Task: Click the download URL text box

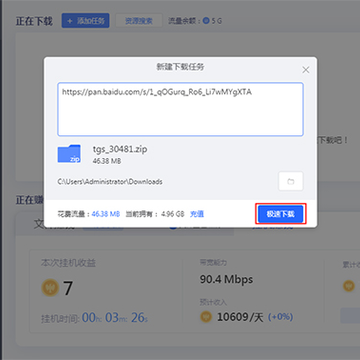Action: (x=180, y=109)
